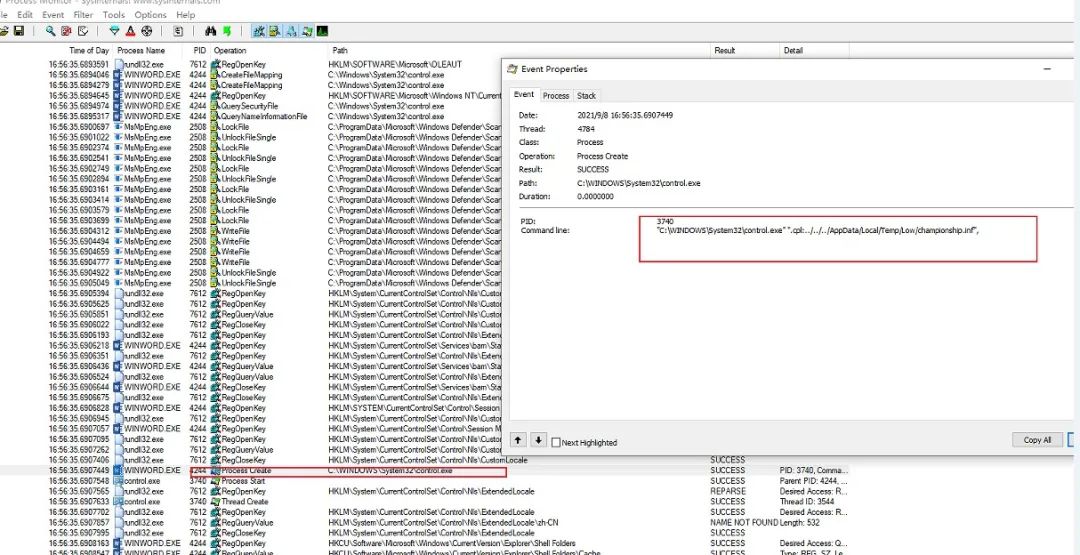Enable the Next Highlighted checkbox
Image resolution: width=1080 pixels, height=555 pixels.
[556, 443]
